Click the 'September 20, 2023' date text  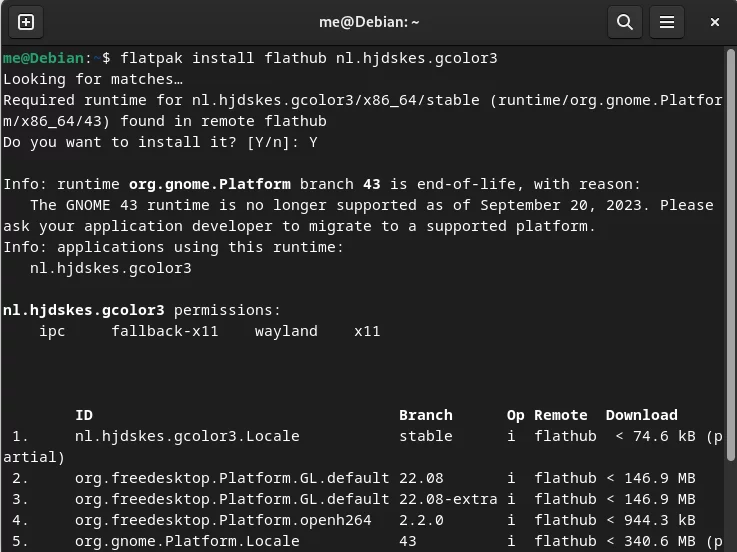[561, 205]
